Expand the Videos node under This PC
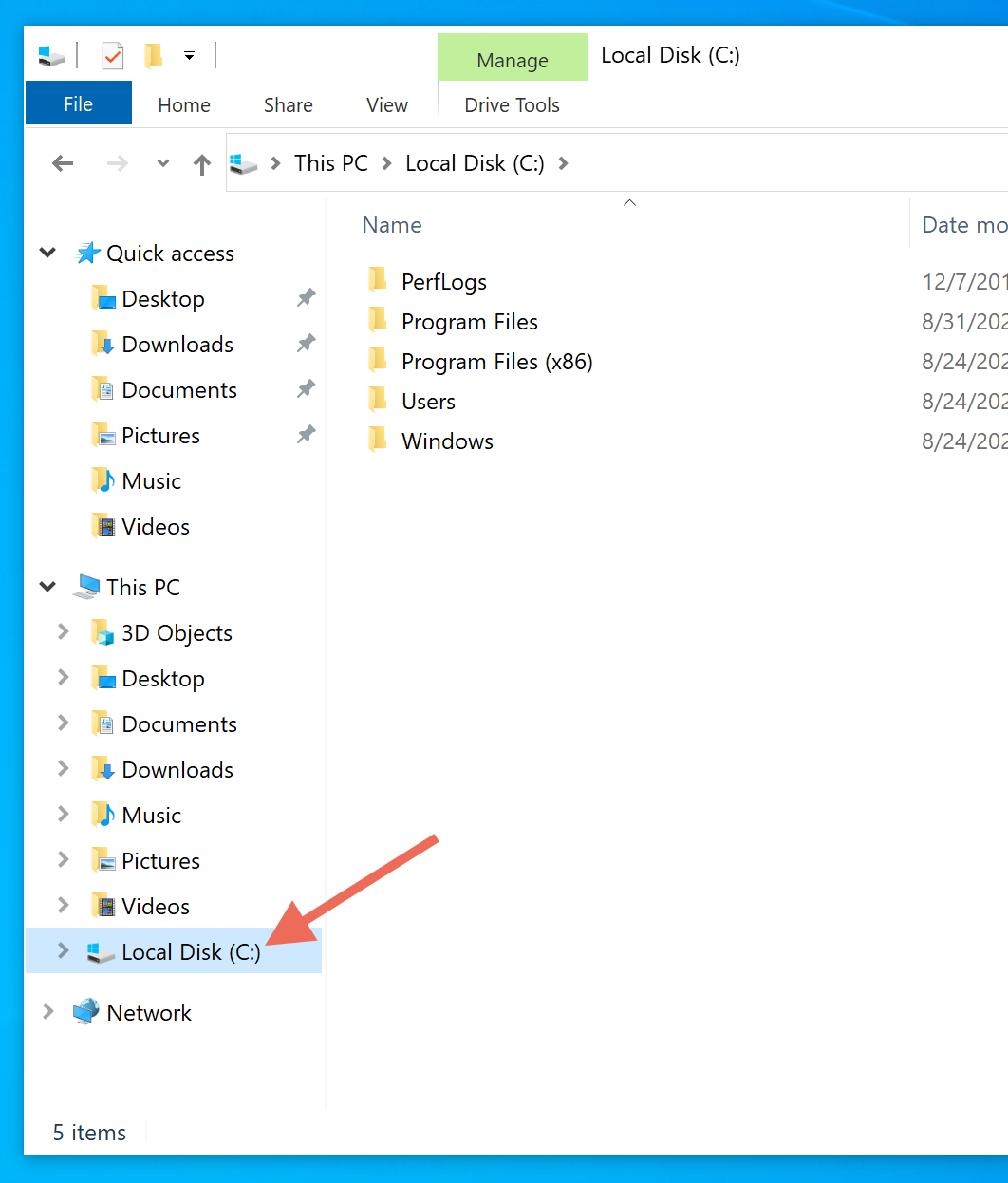The width and height of the screenshot is (1008, 1183). 64,905
